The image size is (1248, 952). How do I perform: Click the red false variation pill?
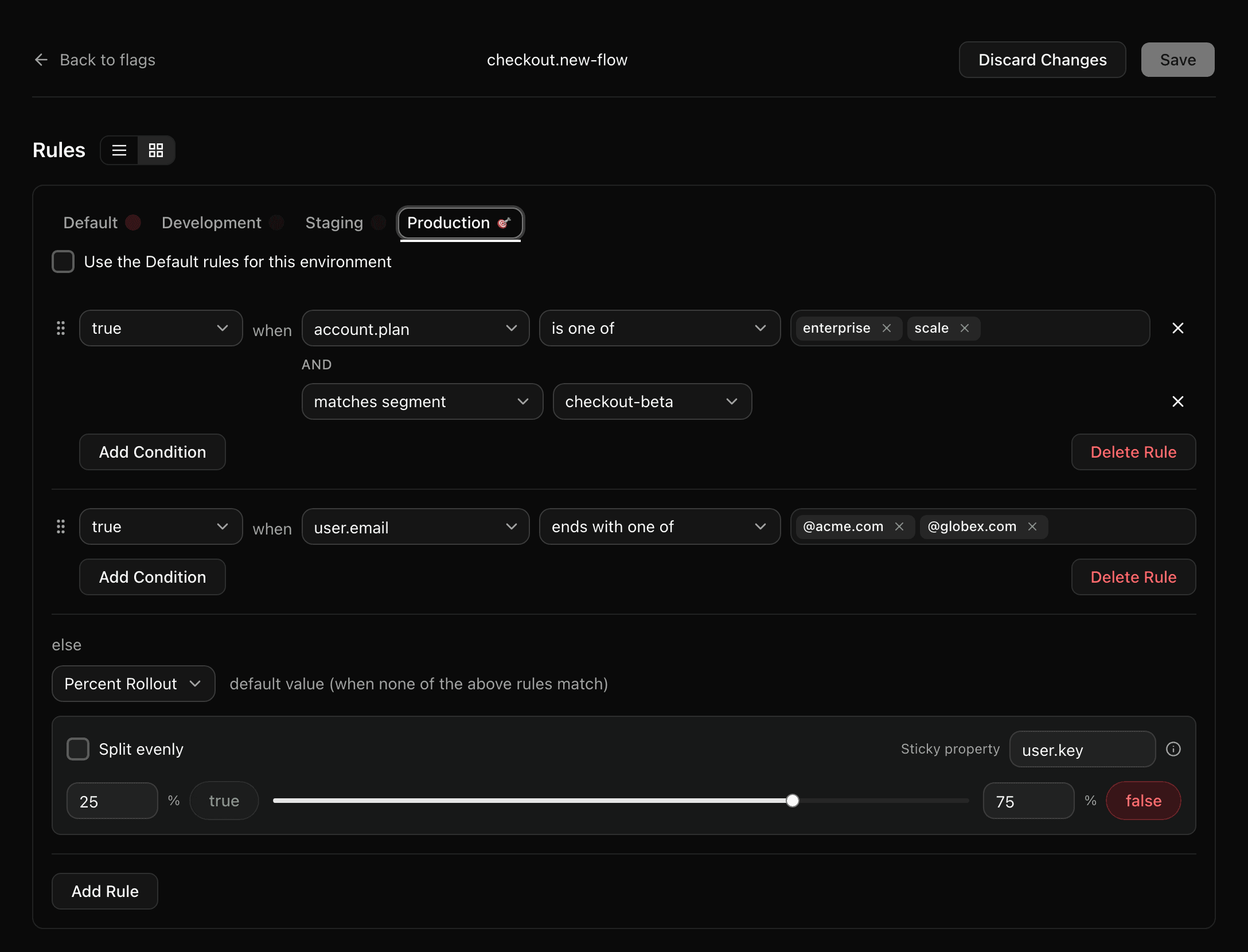1143,801
